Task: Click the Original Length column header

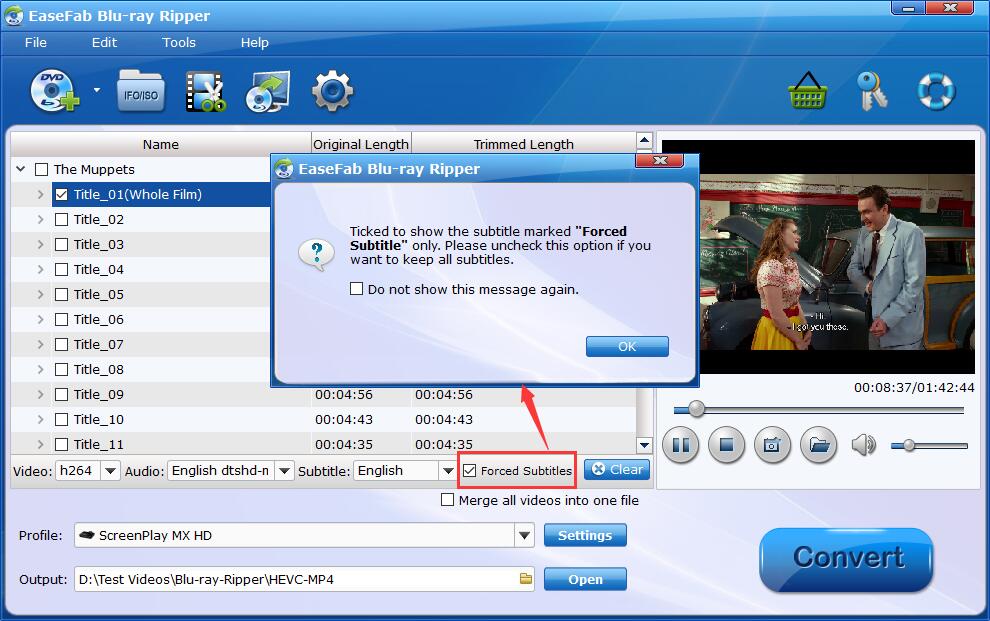Action: pyautogui.click(x=361, y=144)
